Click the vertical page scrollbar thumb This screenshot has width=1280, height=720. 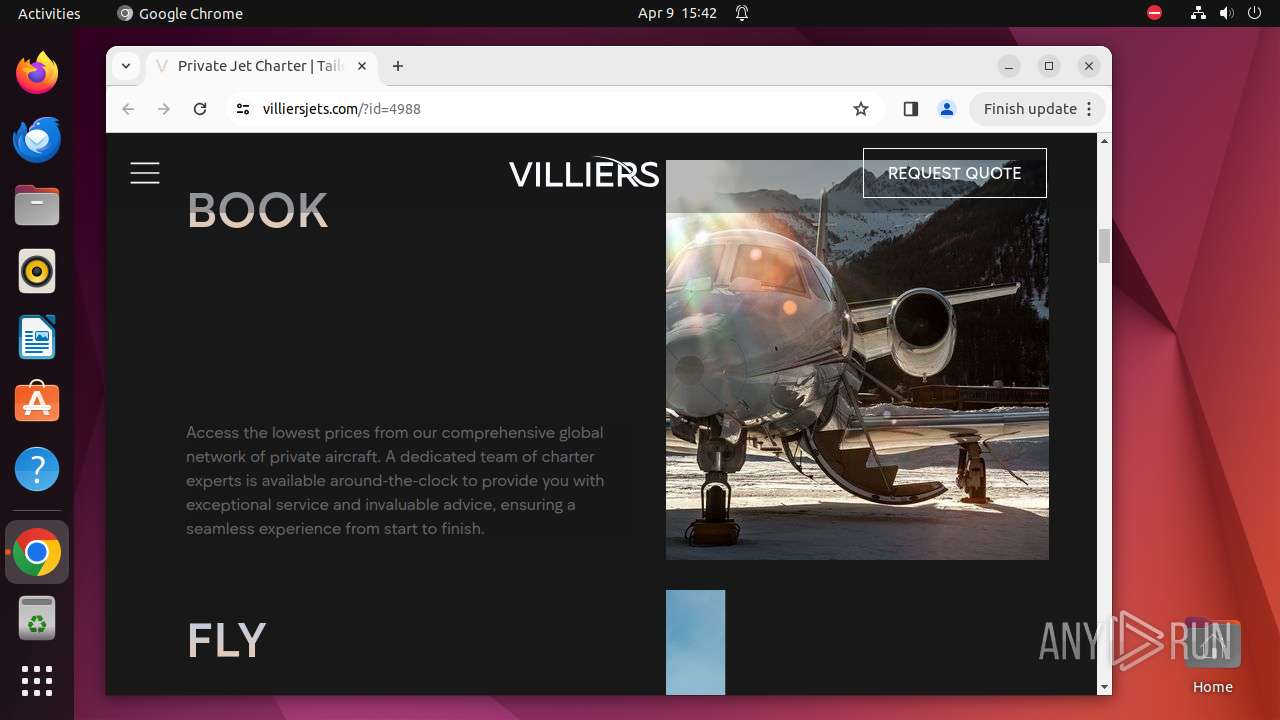[x=1104, y=246]
